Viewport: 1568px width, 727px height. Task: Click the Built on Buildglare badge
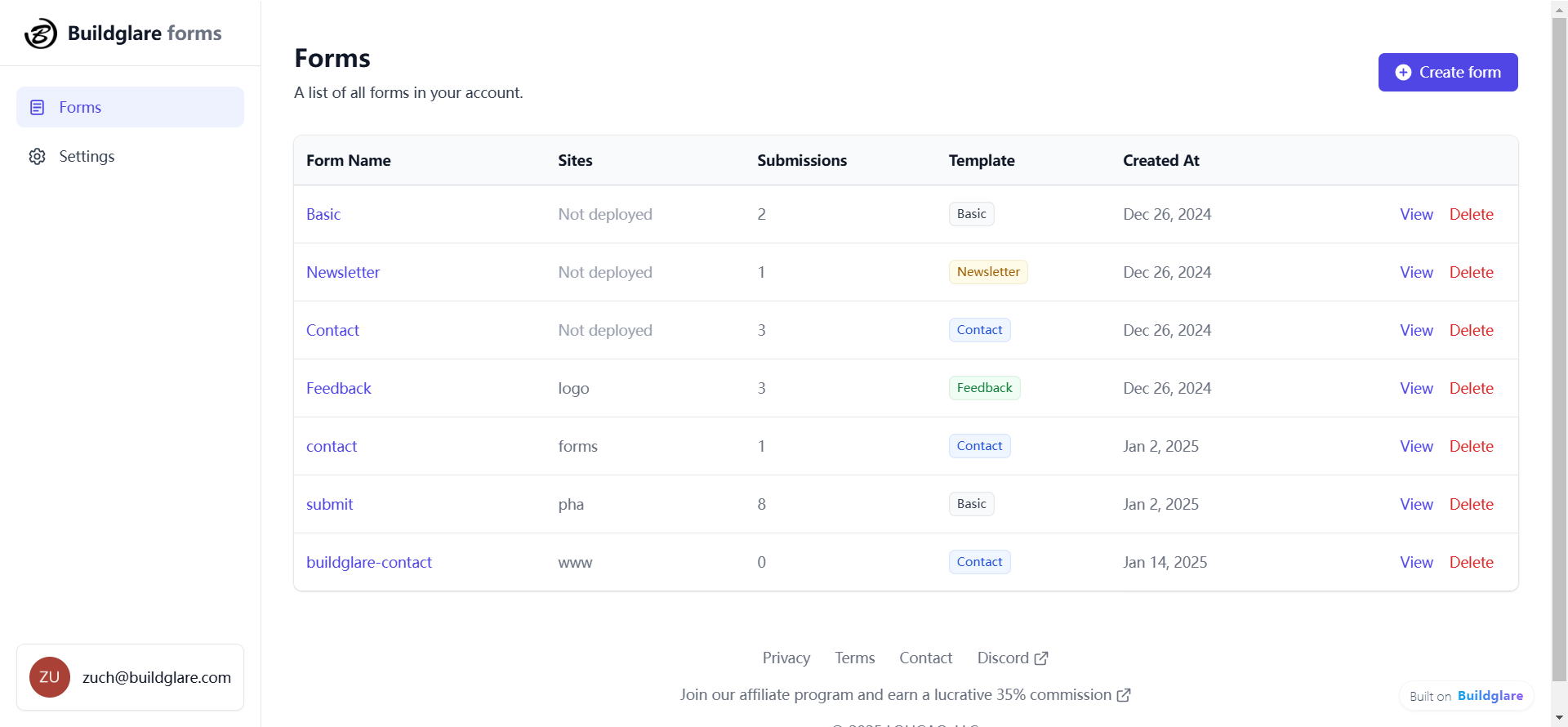[1466, 696]
